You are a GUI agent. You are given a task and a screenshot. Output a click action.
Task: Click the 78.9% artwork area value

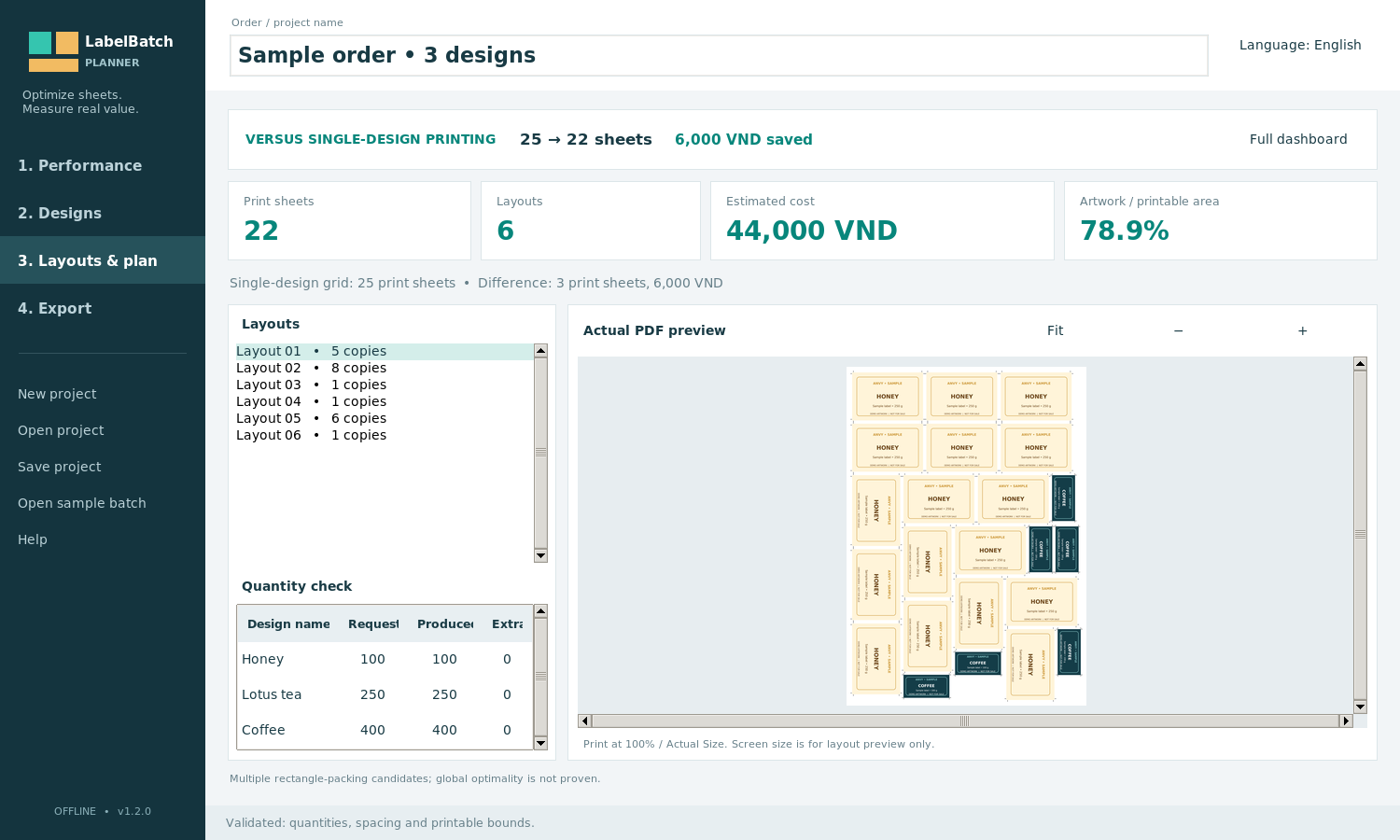click(x=1124, y=231)
